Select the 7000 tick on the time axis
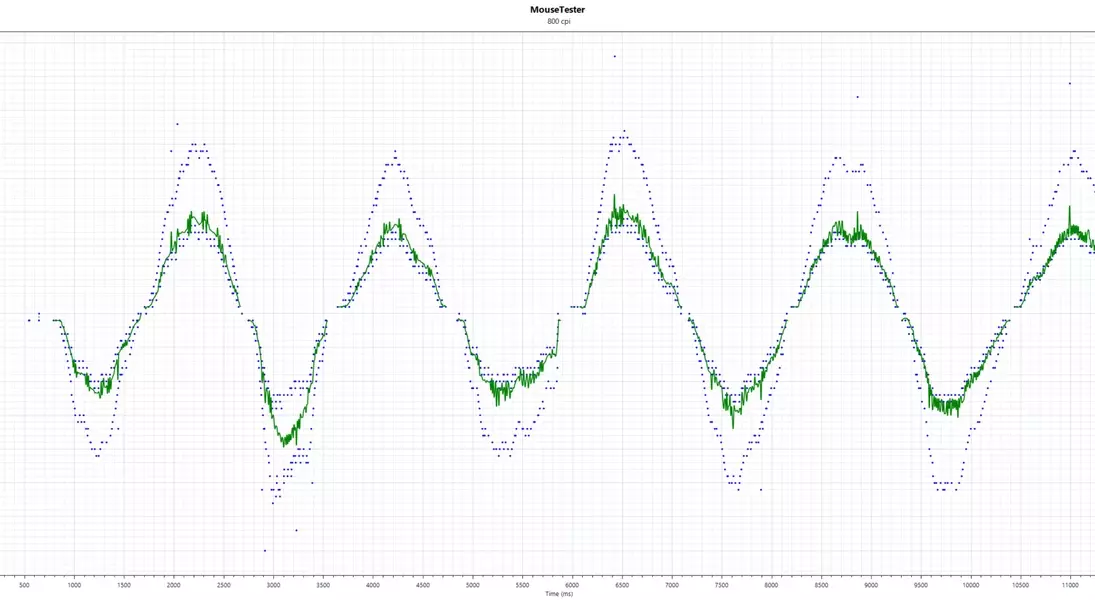The width and height of the screenshot is (1095, 600). [x=671, y=584]
